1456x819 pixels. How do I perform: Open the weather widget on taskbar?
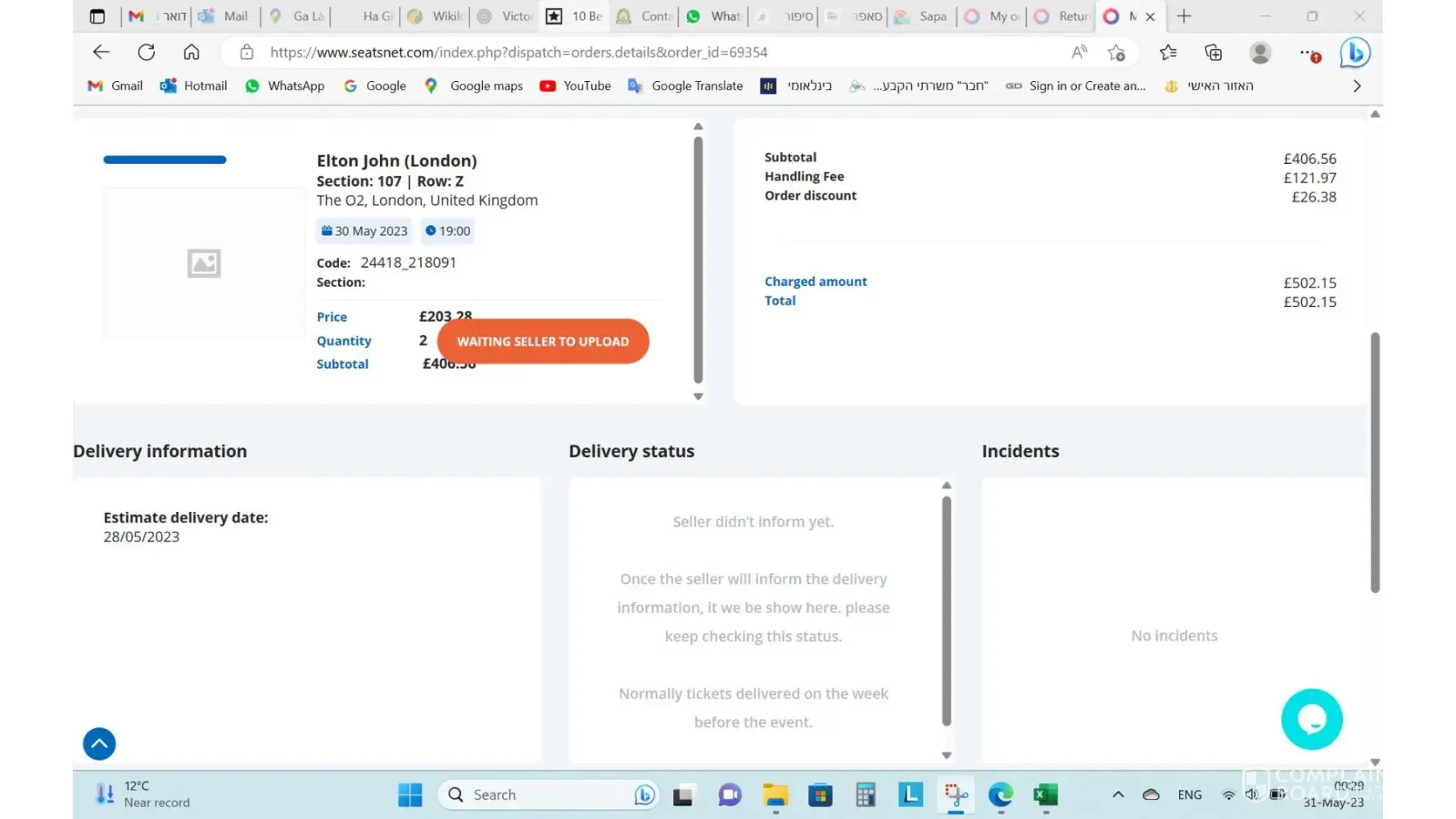coord(142,794)
